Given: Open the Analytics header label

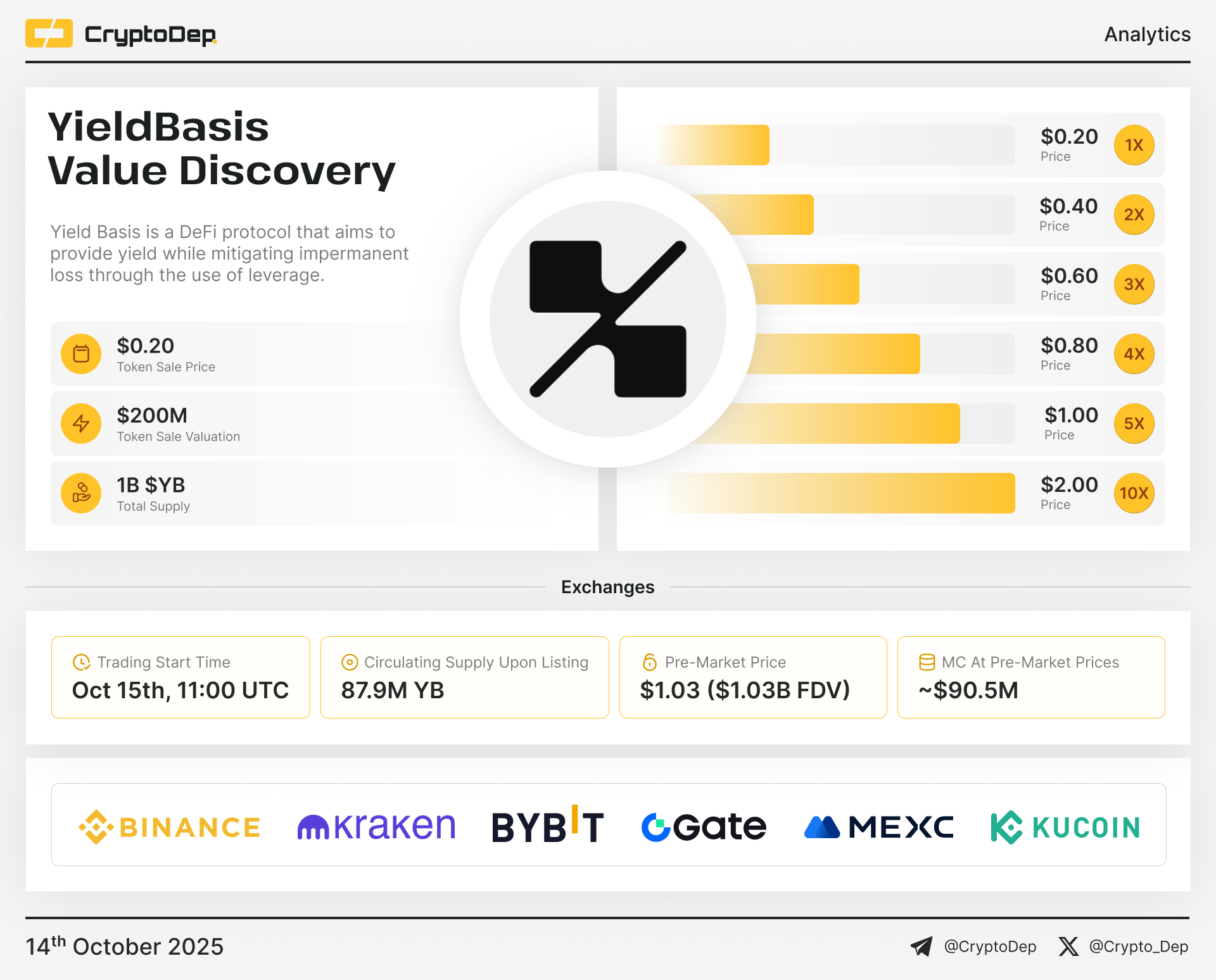Looking at the screenshot, I should click(x=1147, y=34).
